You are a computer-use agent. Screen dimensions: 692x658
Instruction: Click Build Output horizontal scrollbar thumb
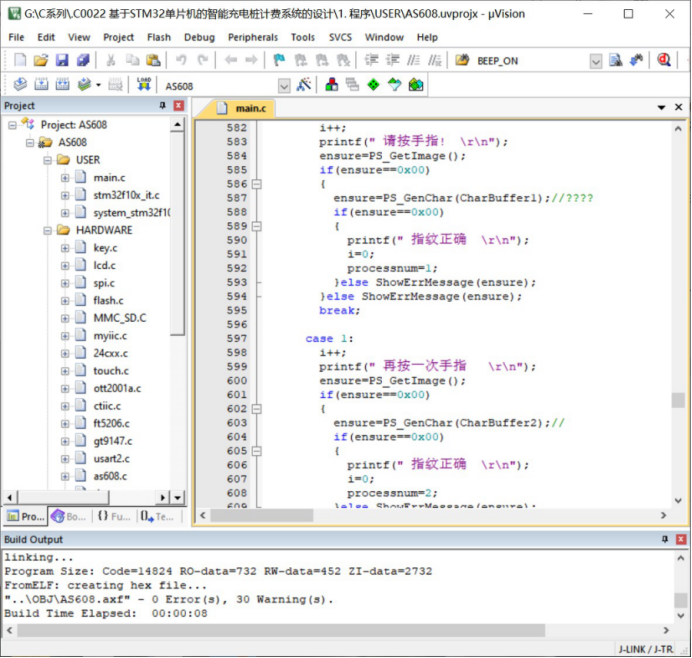[x=281, y=631]
